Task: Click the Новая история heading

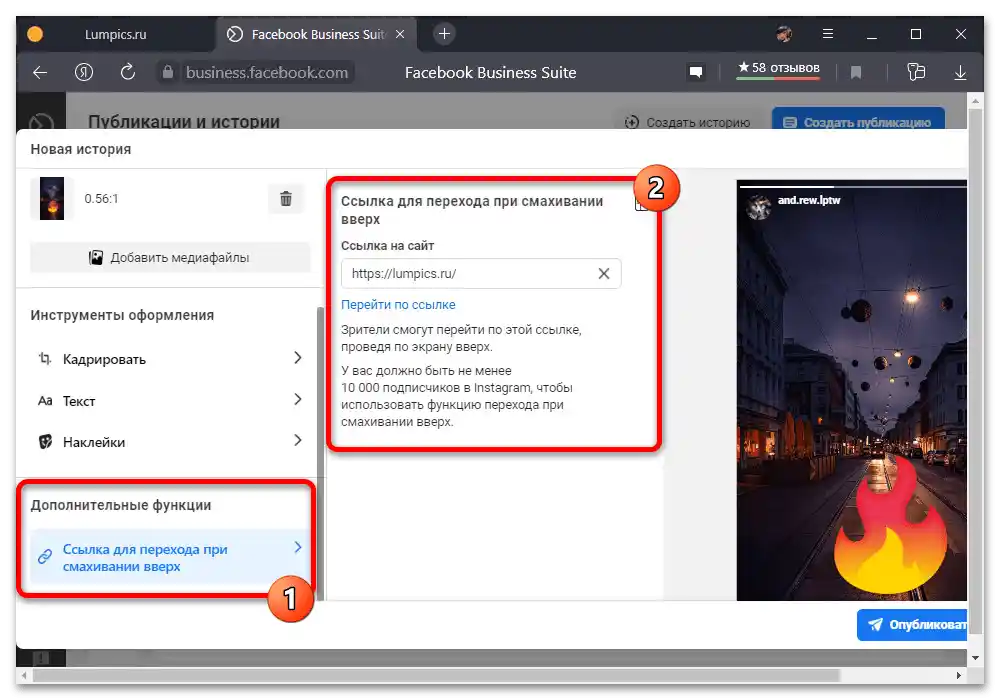Action: click(x=81, y=149)
